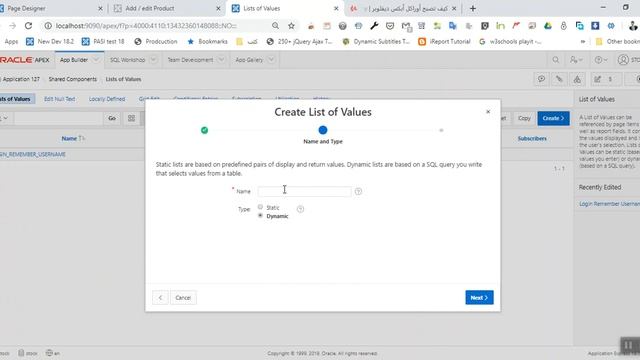The width and height of the screenshot is (640, 360).
Task: Click the Copy button
Action: (x=524, y=118)
